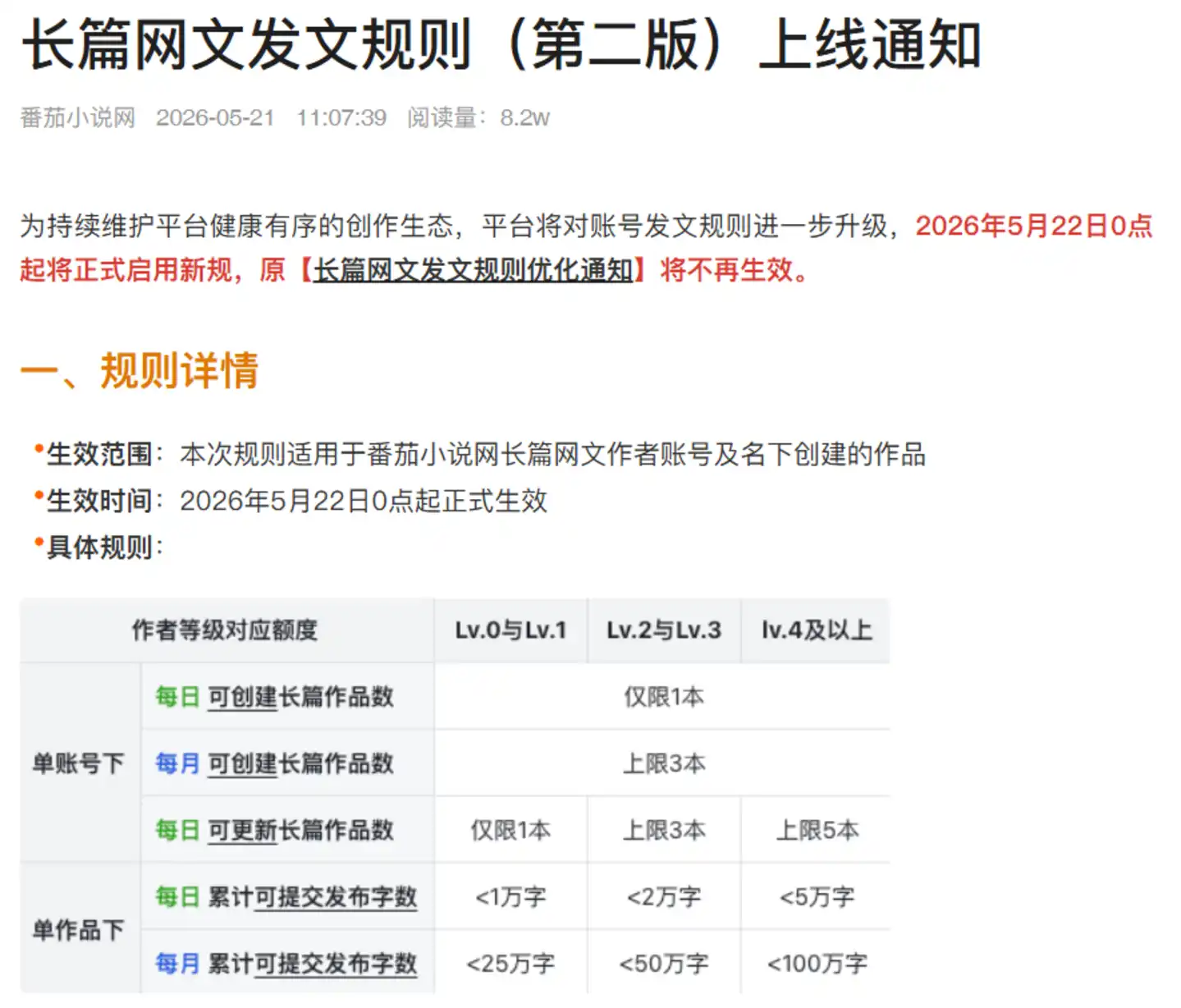Click the text 2026年5月22日0点起正式生效

pyautogui.click(x=364, y=501)
